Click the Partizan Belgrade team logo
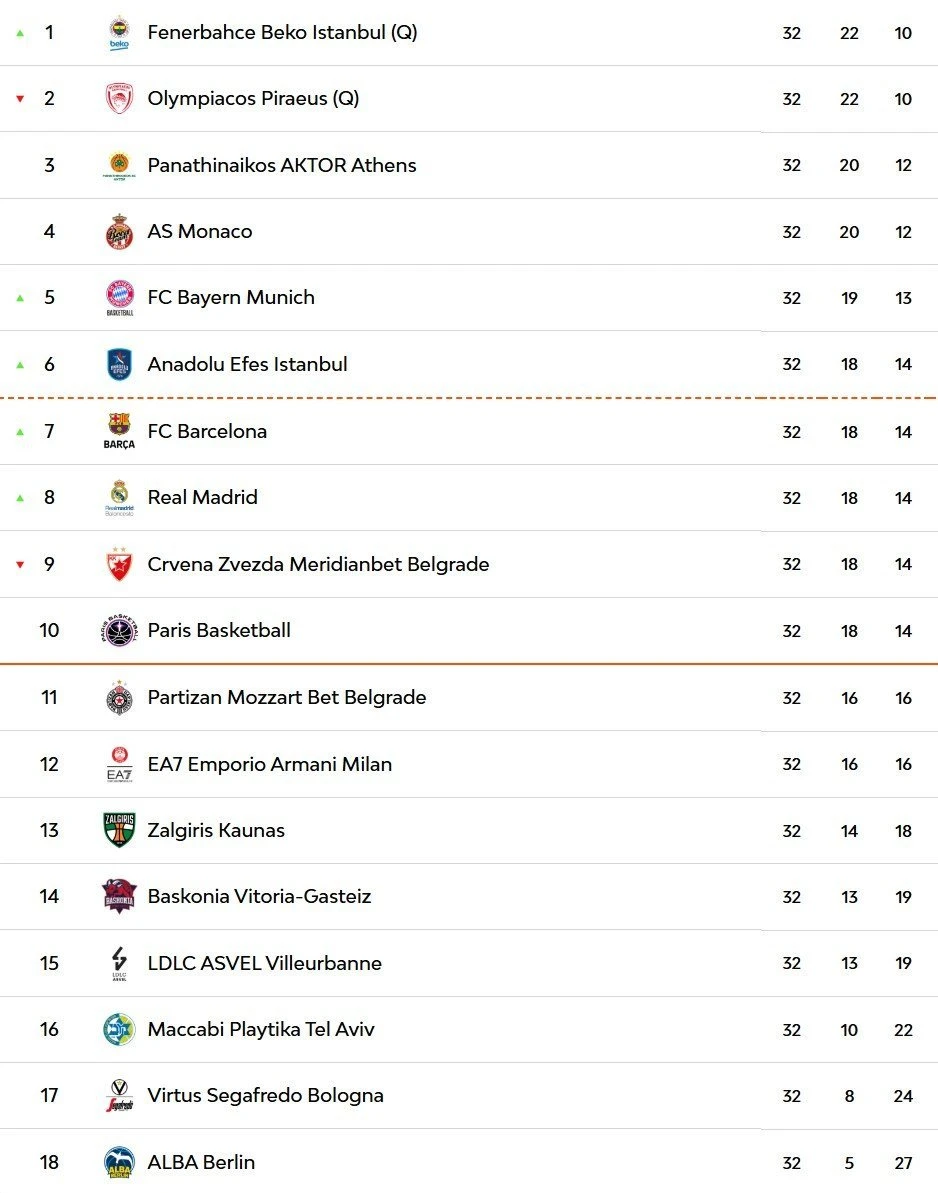 point(119,698)
